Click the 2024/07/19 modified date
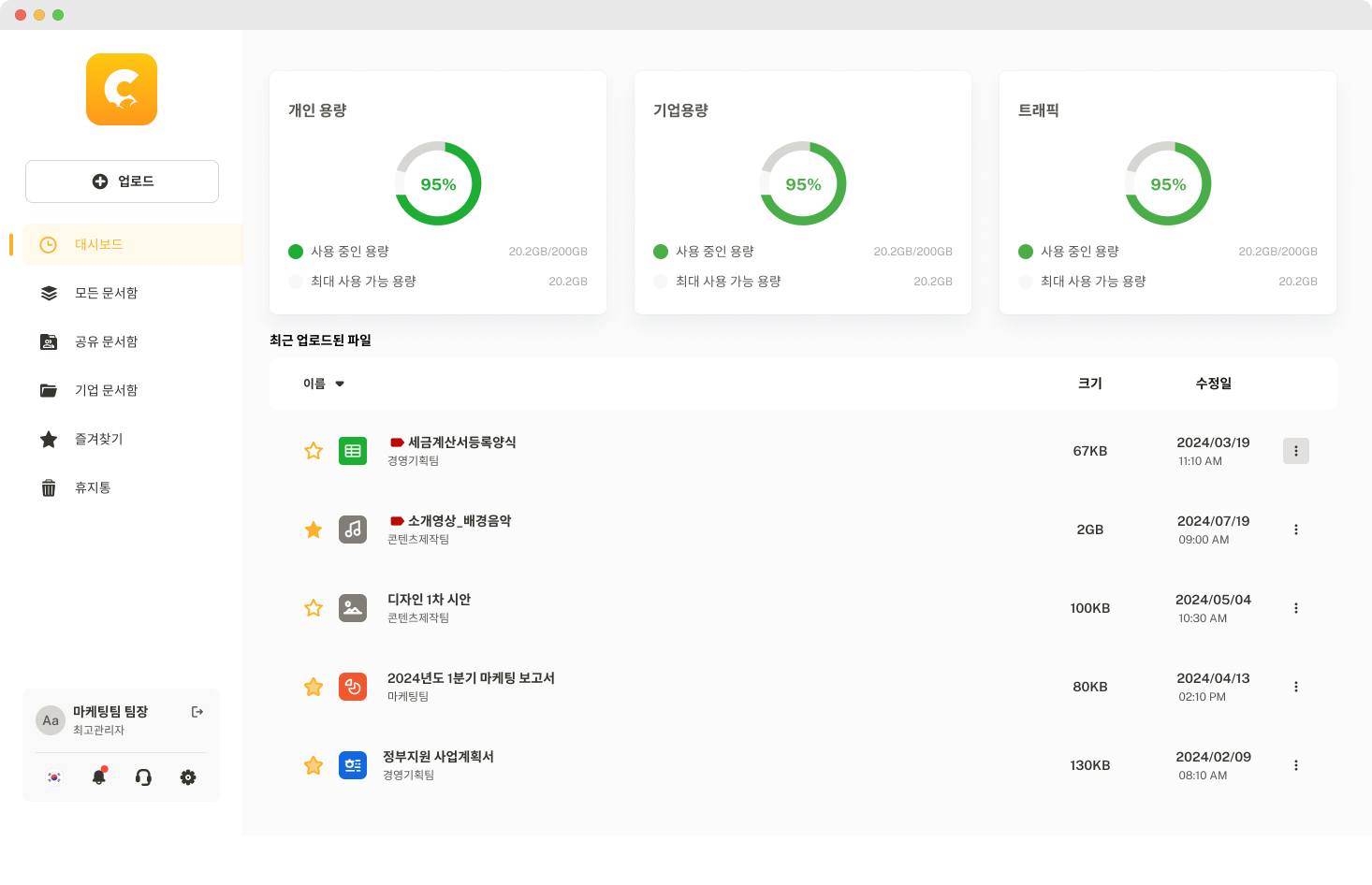 pos(1214,521)
